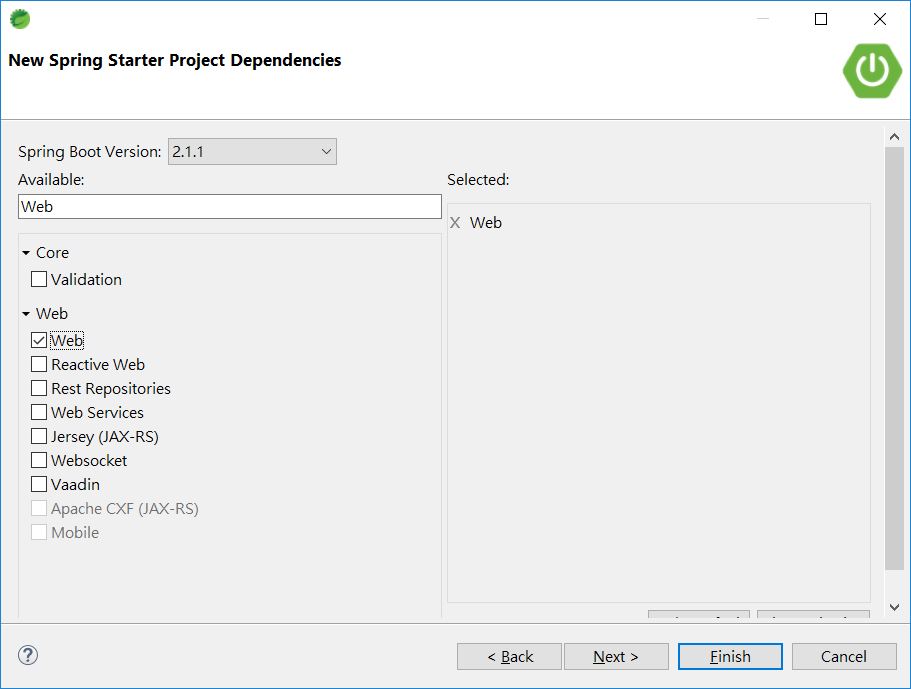
Task: Click the Available search field containing Web
Action: 230,207
